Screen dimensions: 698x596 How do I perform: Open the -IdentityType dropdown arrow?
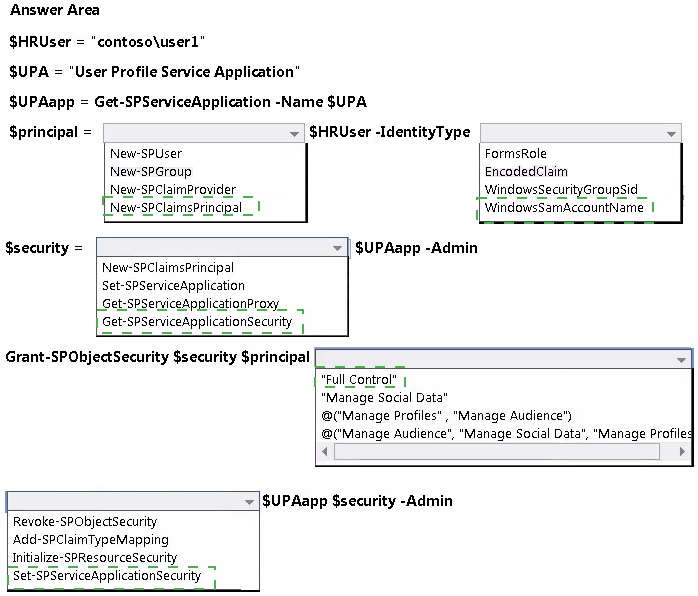click(671, 134)
